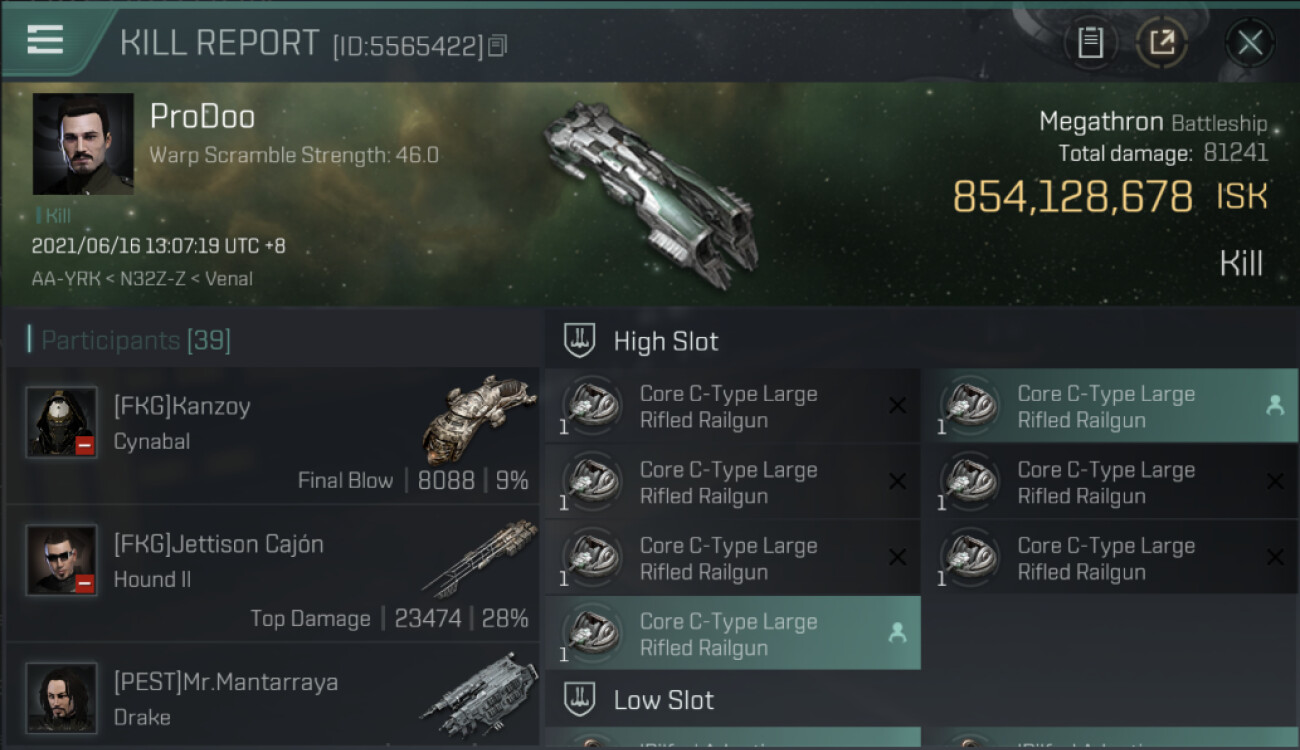Click the Drake ship image
The width and height of the screenshot is (1300, 750).
(x=478, y=693)
